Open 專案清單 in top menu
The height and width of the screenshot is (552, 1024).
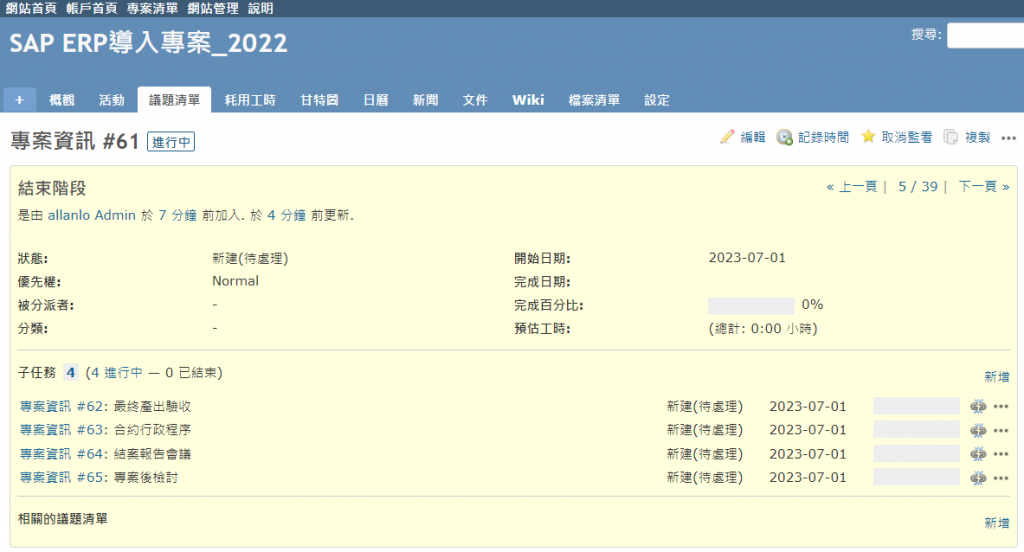[152, 8]
